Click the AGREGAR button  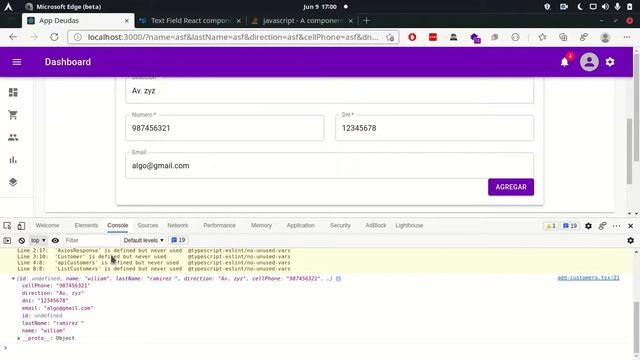[x=511, y=187]
